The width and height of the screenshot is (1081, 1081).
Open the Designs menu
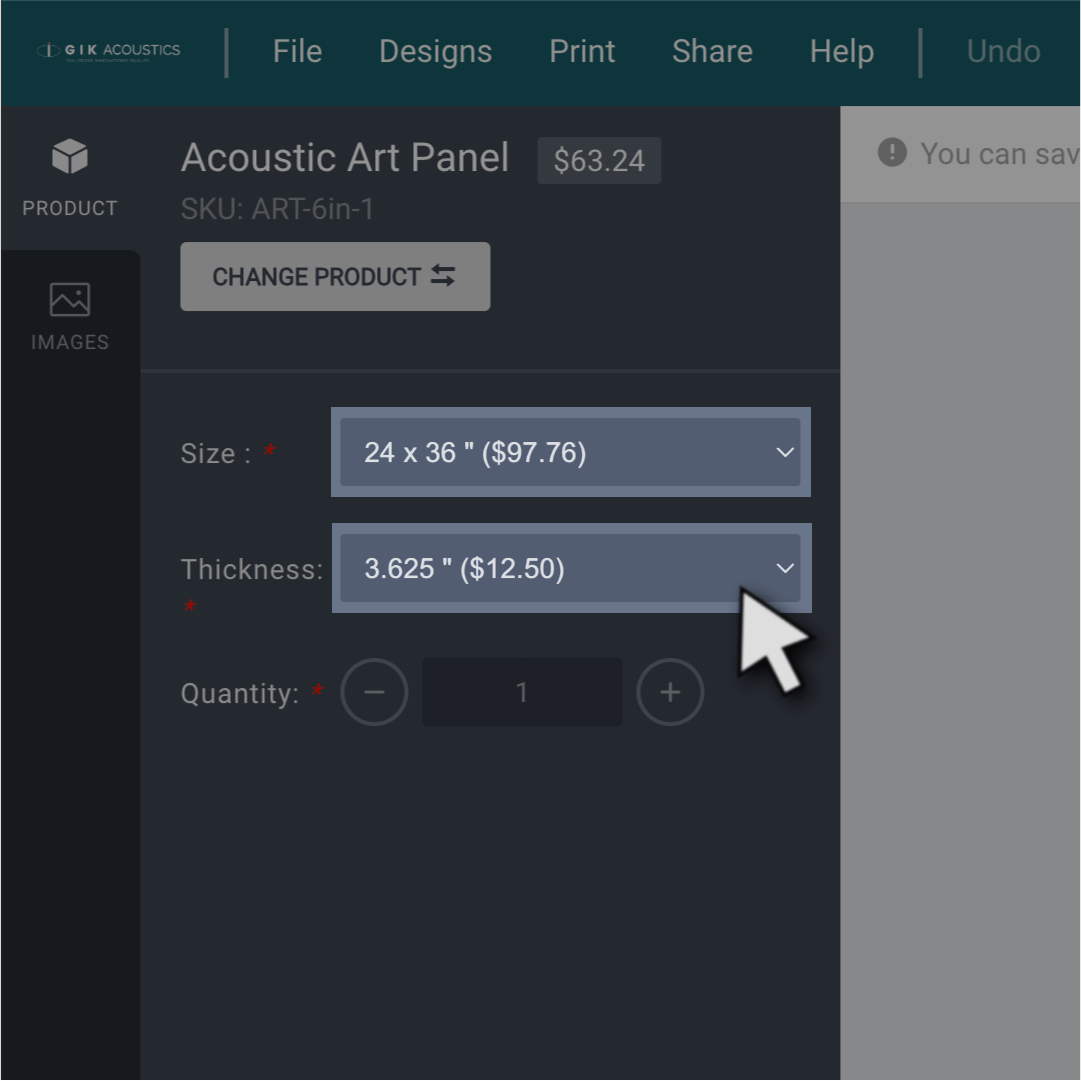(x=436, y=52)
